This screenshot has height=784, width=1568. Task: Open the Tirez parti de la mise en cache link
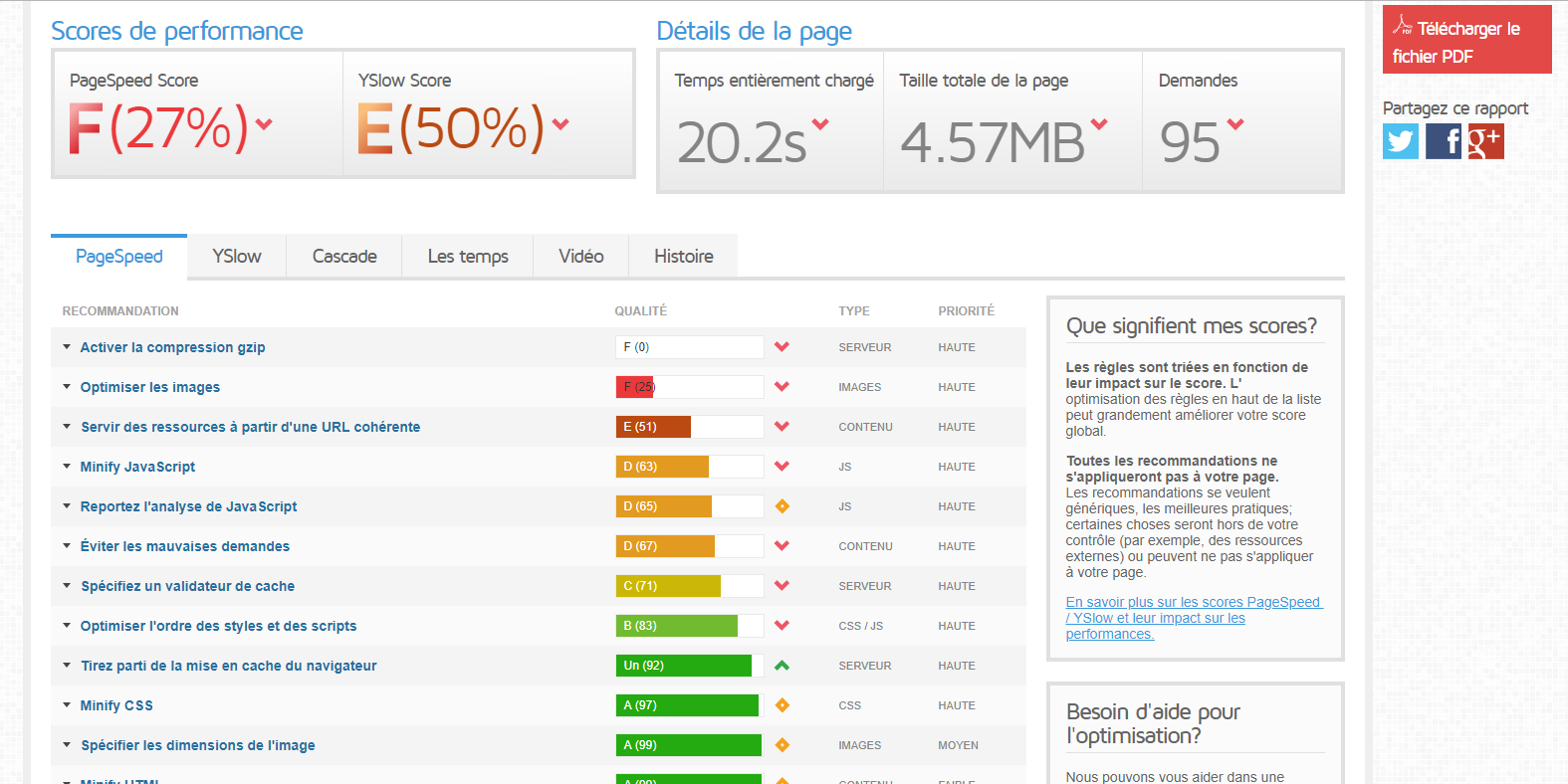pyautogui.click(x=229, y=666)
